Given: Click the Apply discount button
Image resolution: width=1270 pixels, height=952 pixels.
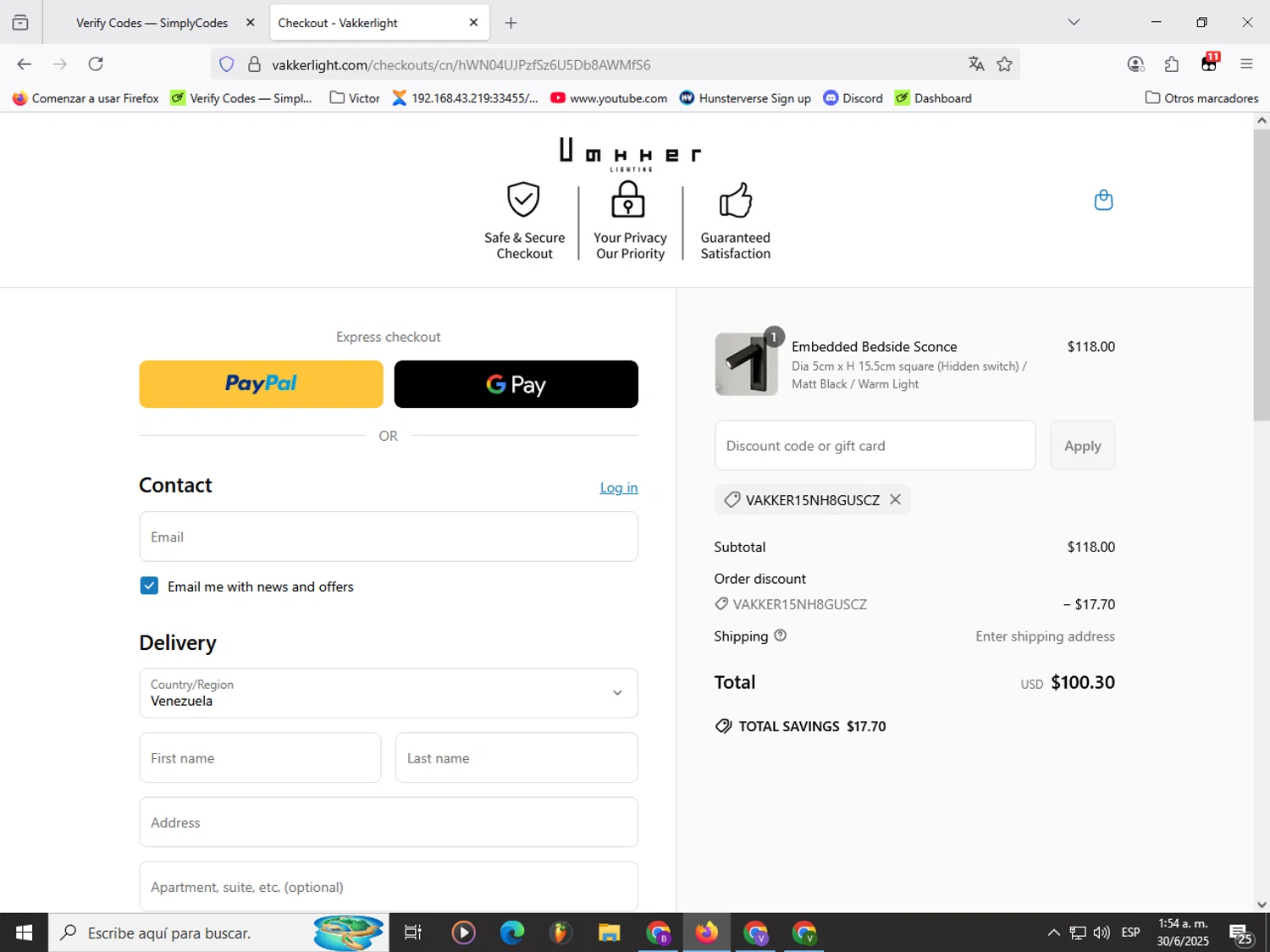Looking at the screenshot, I should pyautogui.click(x=1082, y=445).
